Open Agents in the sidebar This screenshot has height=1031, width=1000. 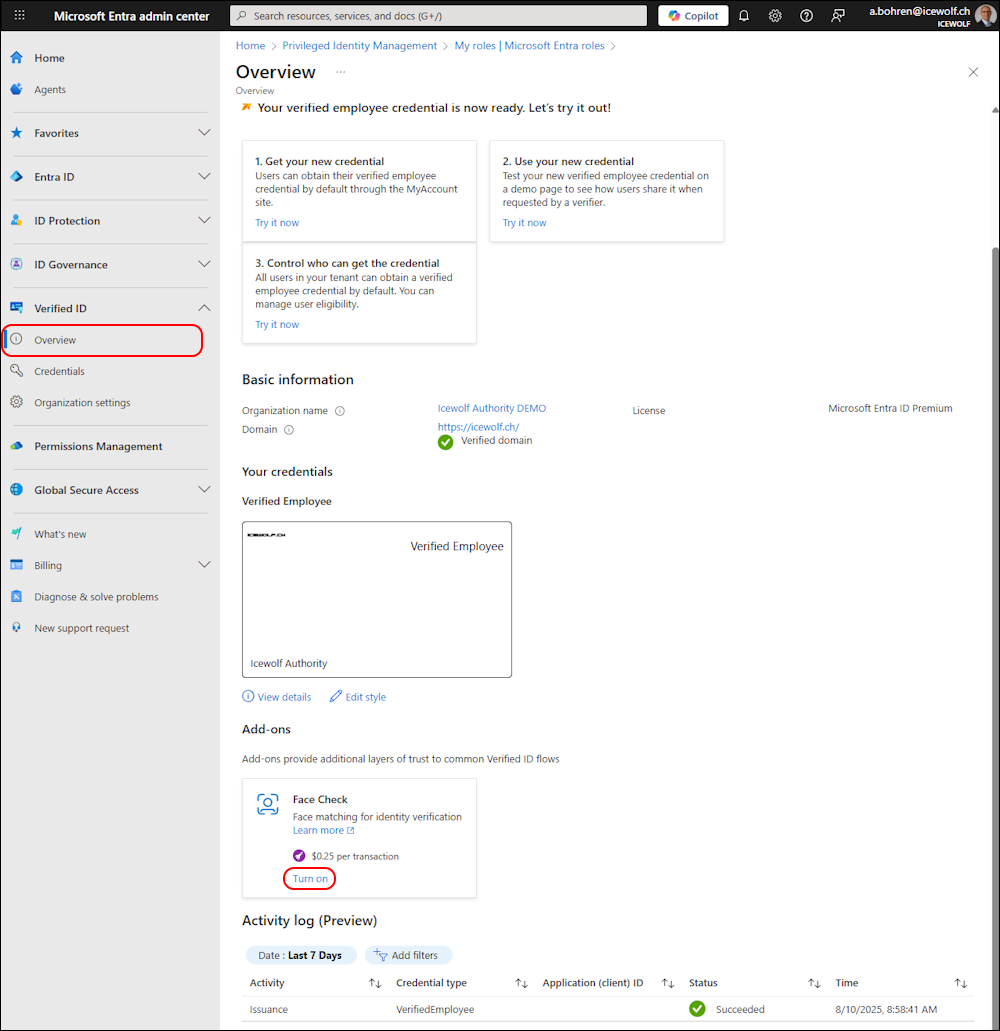click(x=50, y=89)
